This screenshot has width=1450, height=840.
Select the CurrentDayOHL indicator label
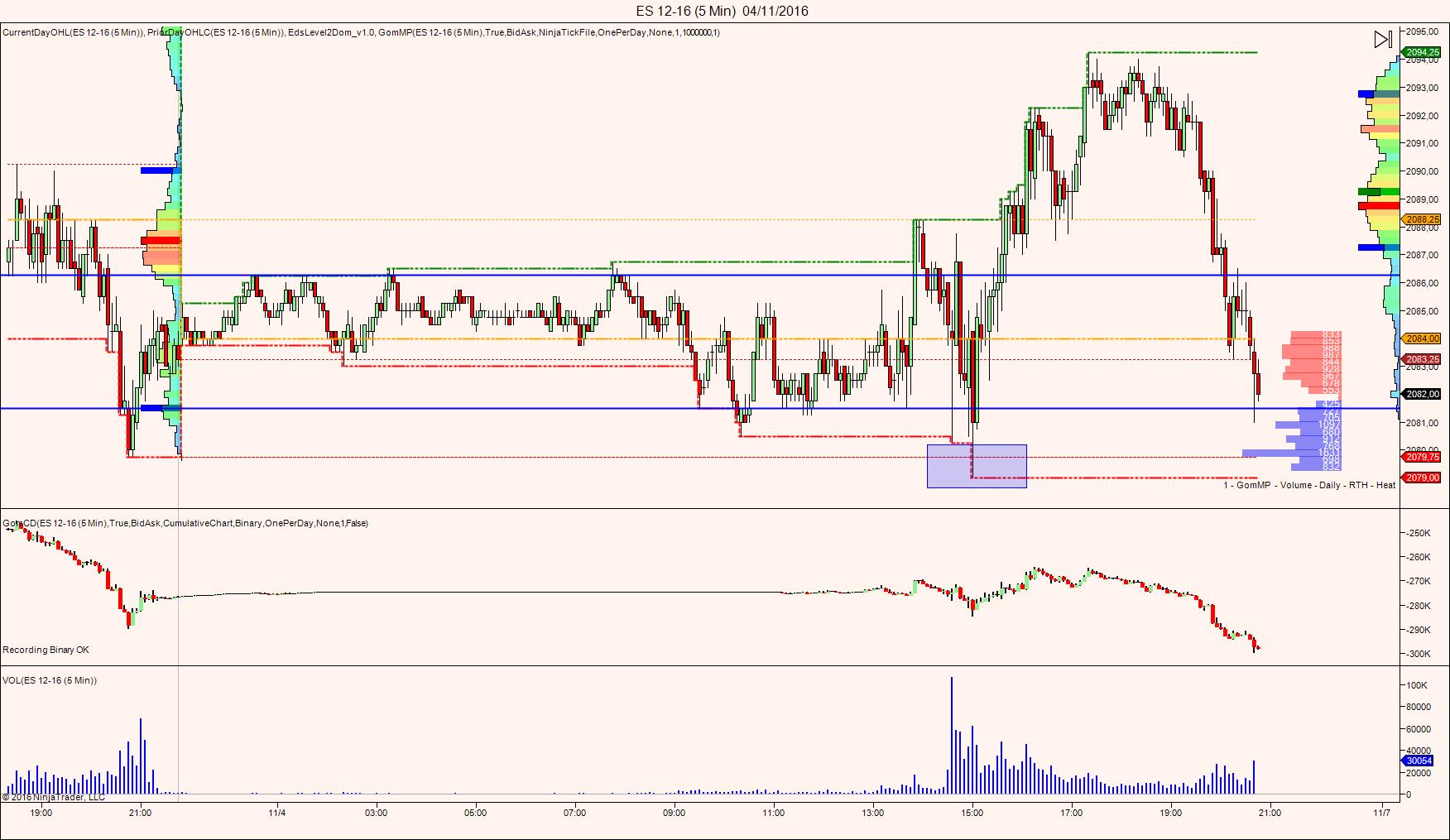pos(74,32)
